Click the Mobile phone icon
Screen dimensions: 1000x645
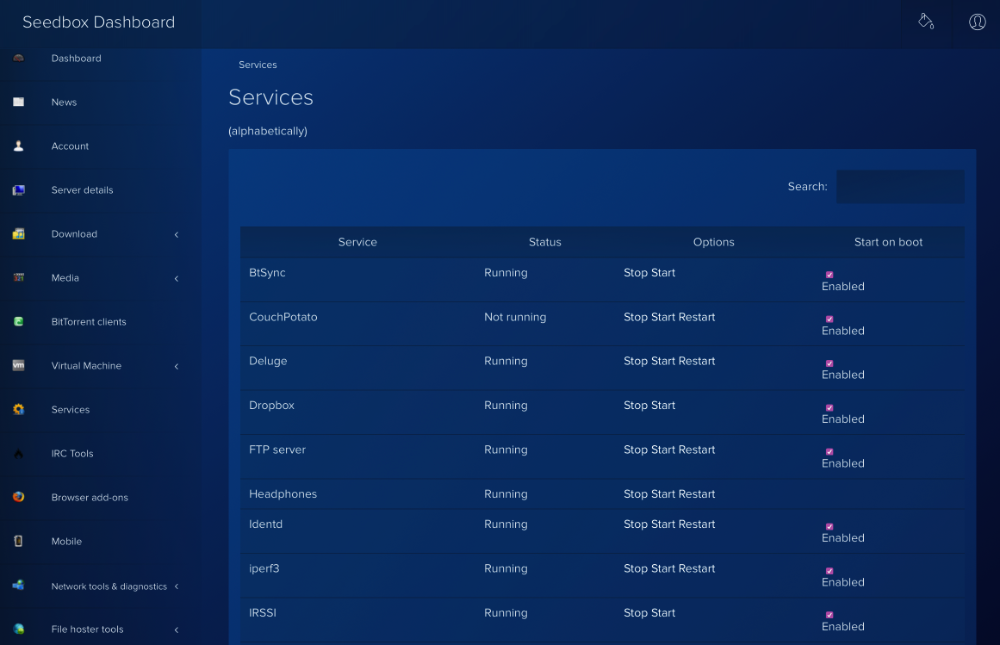[x=18, y=541]
